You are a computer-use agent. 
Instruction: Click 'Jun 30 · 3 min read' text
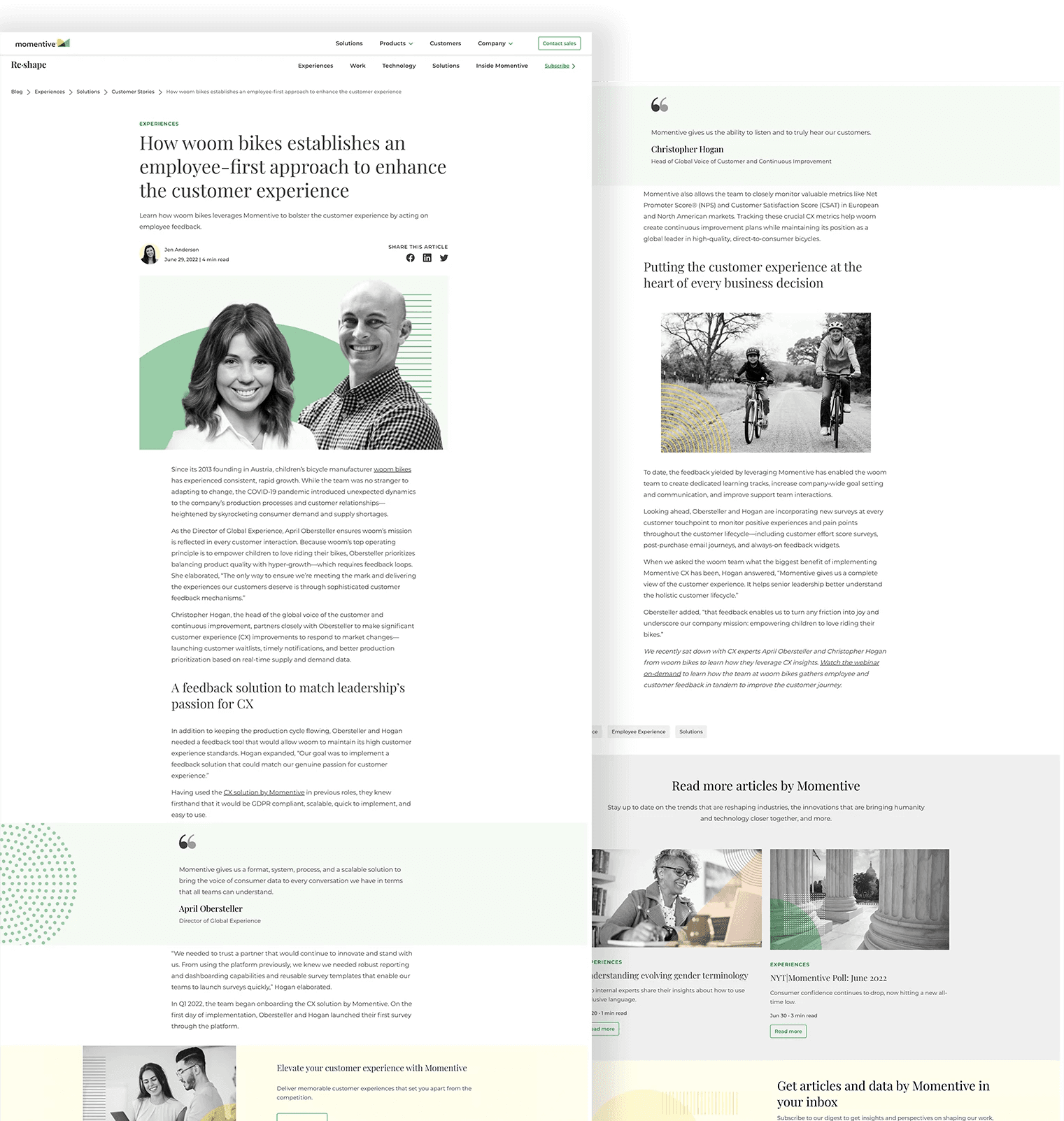click(793, 1015)
